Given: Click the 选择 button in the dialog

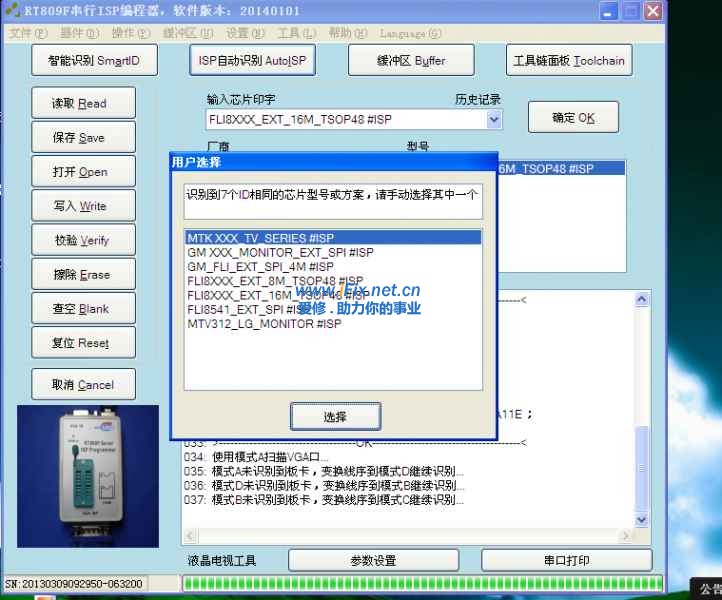Looking at the screenshot, I should coord(335,416).
